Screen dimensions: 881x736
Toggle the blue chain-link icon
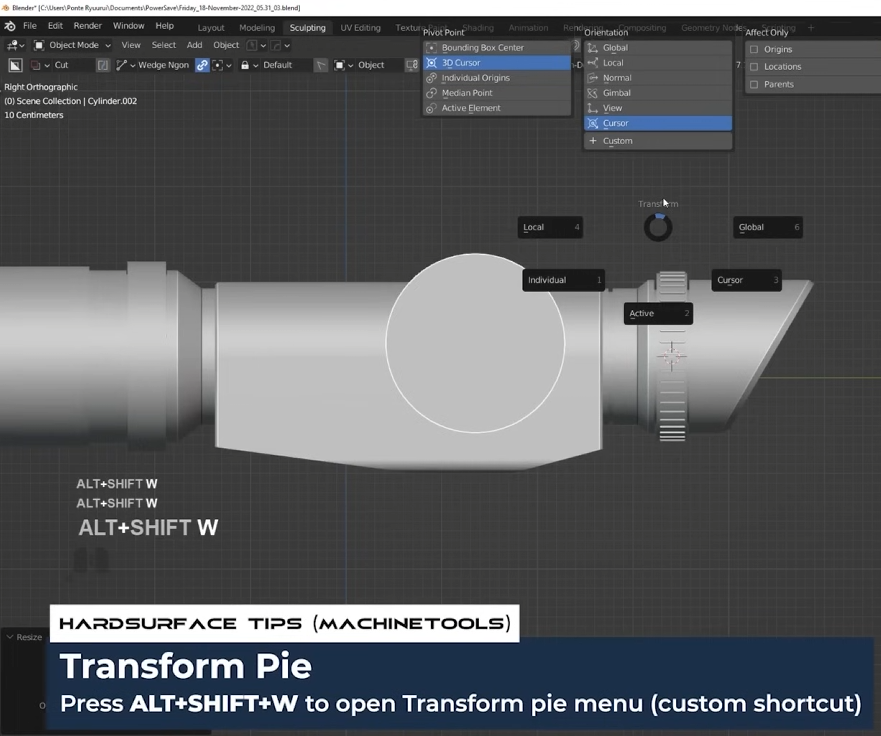[202, 65]
